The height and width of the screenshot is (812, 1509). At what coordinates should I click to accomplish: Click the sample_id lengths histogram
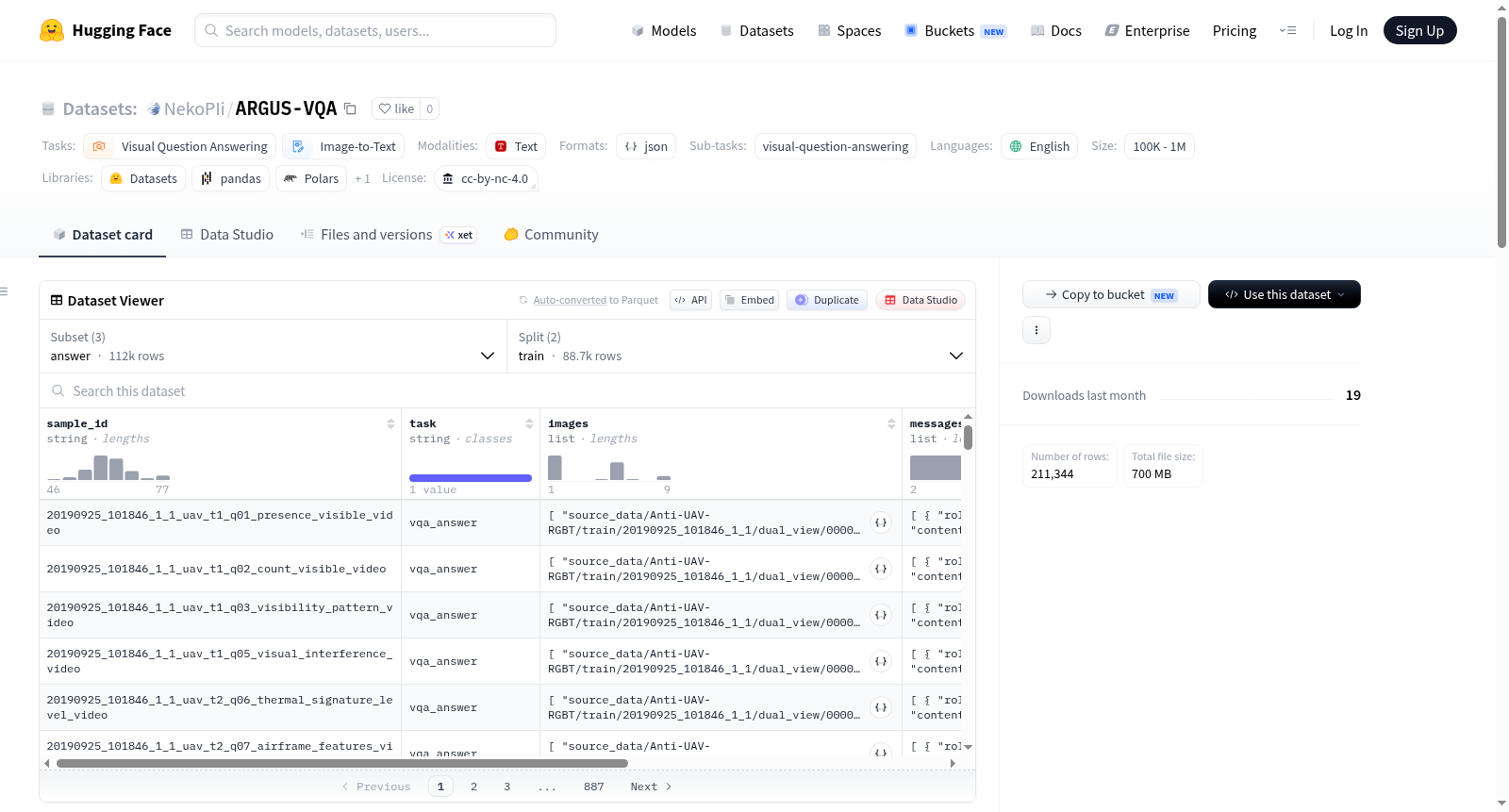[x=108, y=468]
